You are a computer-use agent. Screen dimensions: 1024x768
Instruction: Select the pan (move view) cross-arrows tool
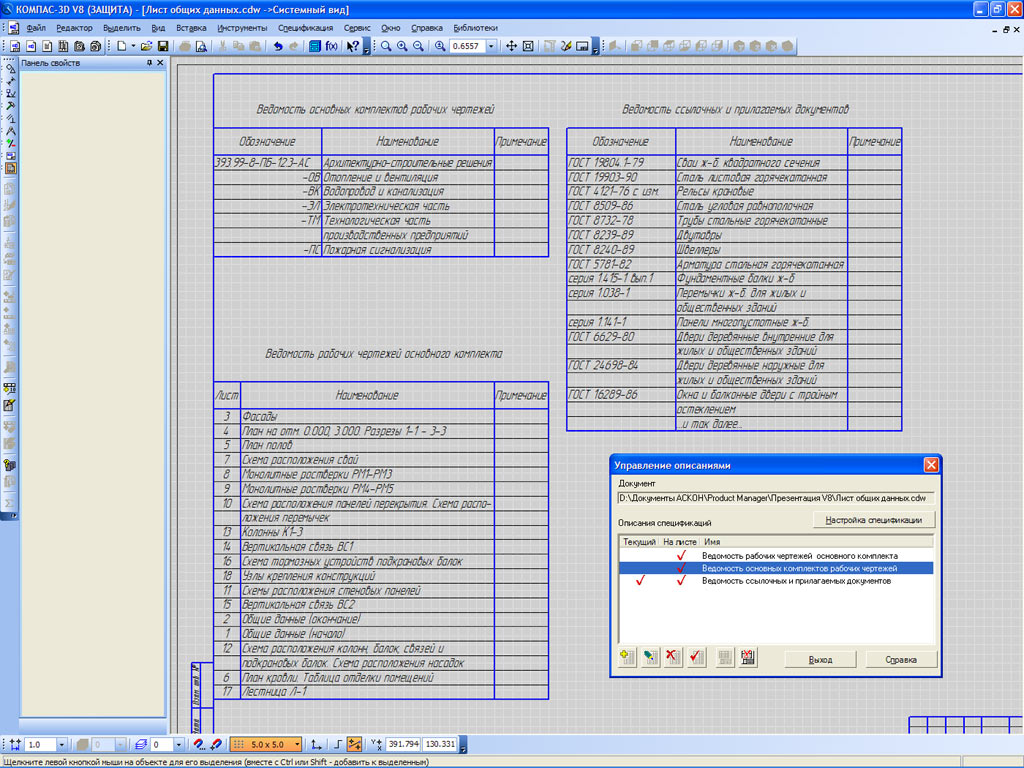coord(511,46)
